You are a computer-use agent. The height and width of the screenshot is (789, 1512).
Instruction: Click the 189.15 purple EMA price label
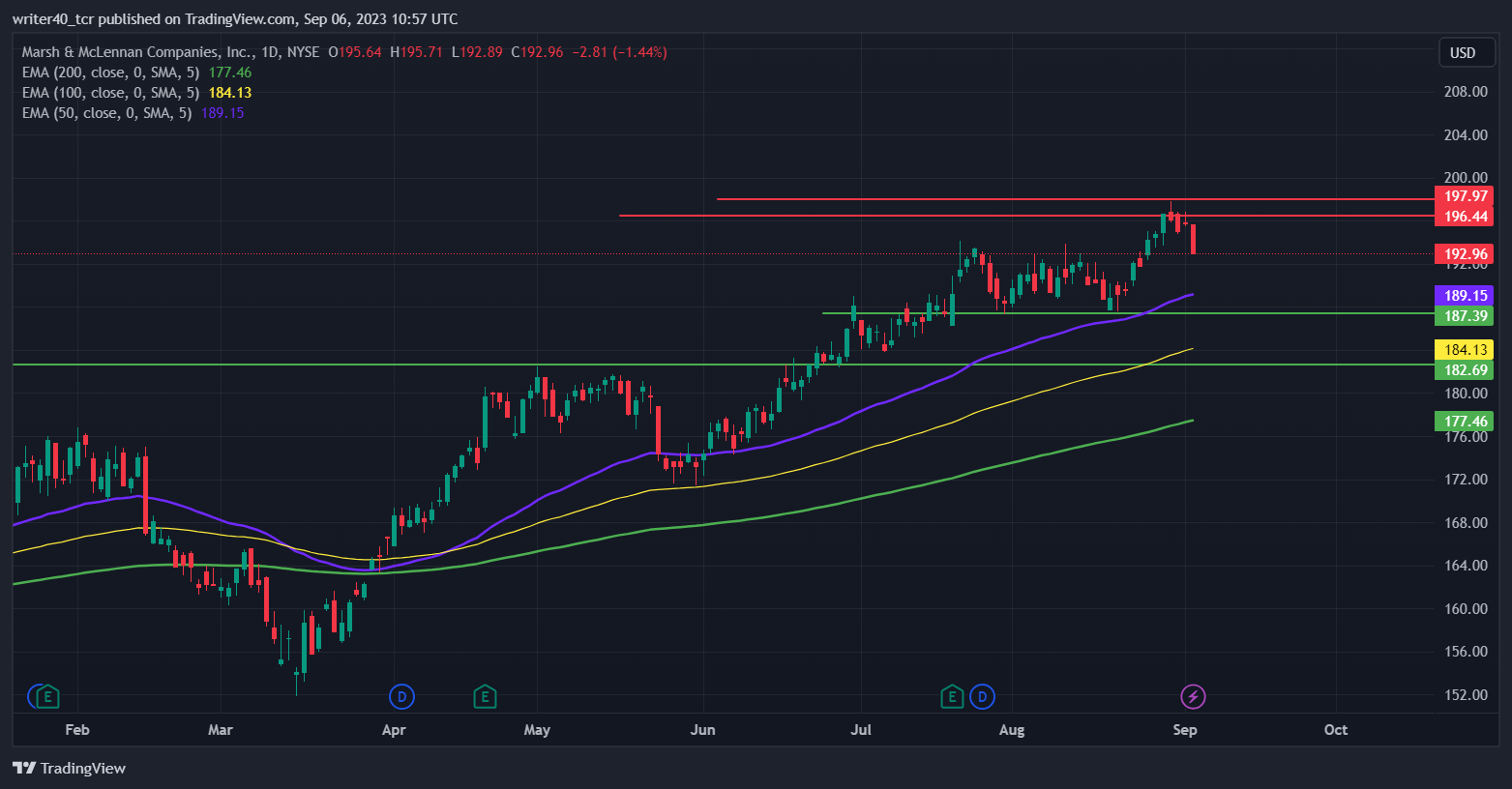pos(1466,296)
